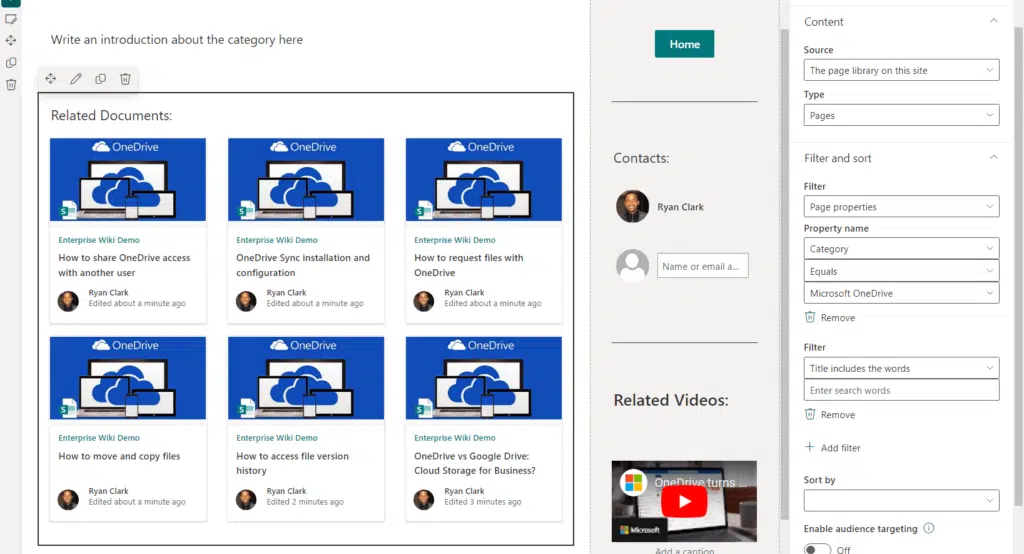Open the audience targeting info icon
The height and width of the screenshot is (554, 1024).
929,528
